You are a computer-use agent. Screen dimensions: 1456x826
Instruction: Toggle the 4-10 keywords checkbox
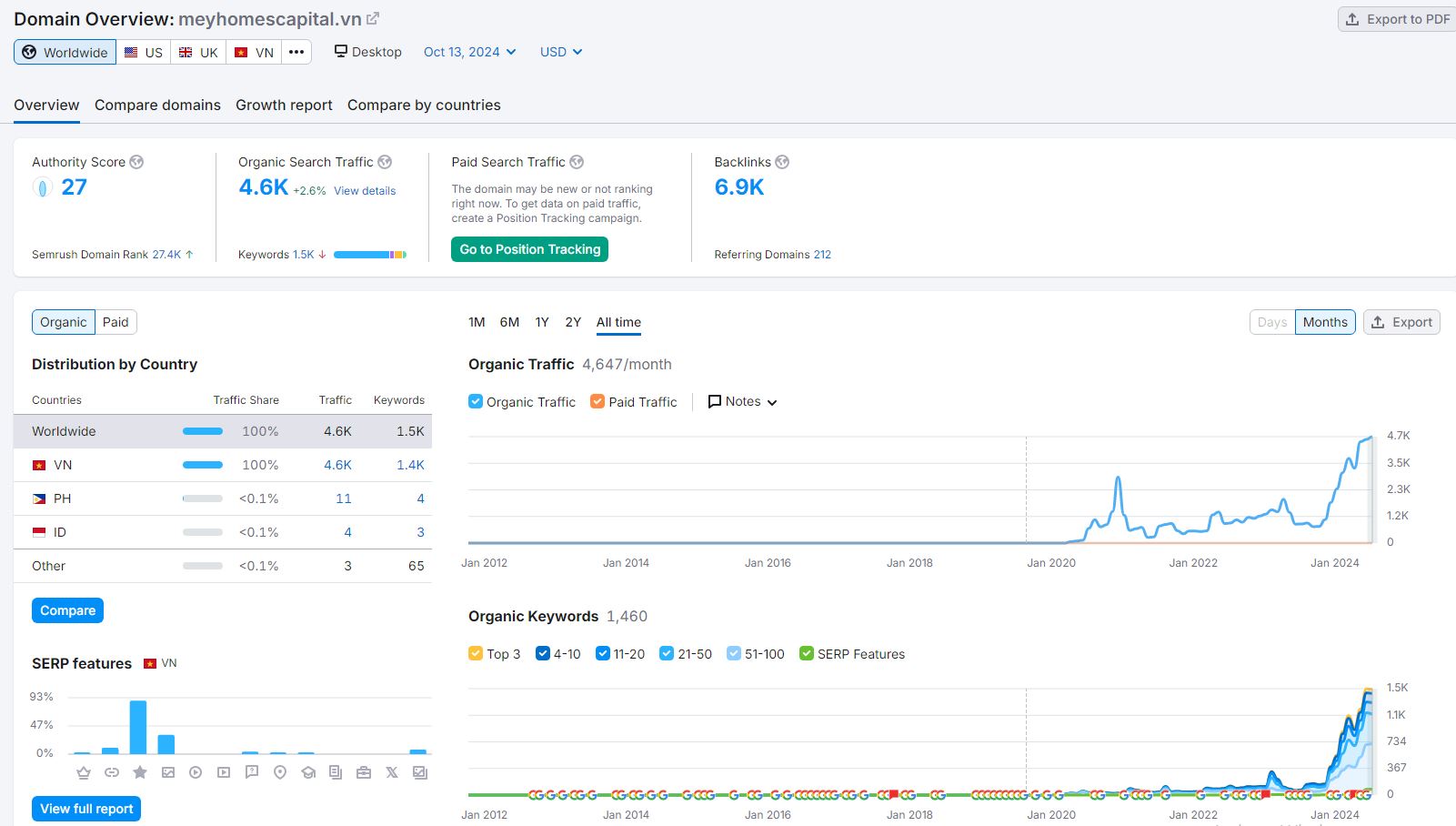click(x=543, y=653)
